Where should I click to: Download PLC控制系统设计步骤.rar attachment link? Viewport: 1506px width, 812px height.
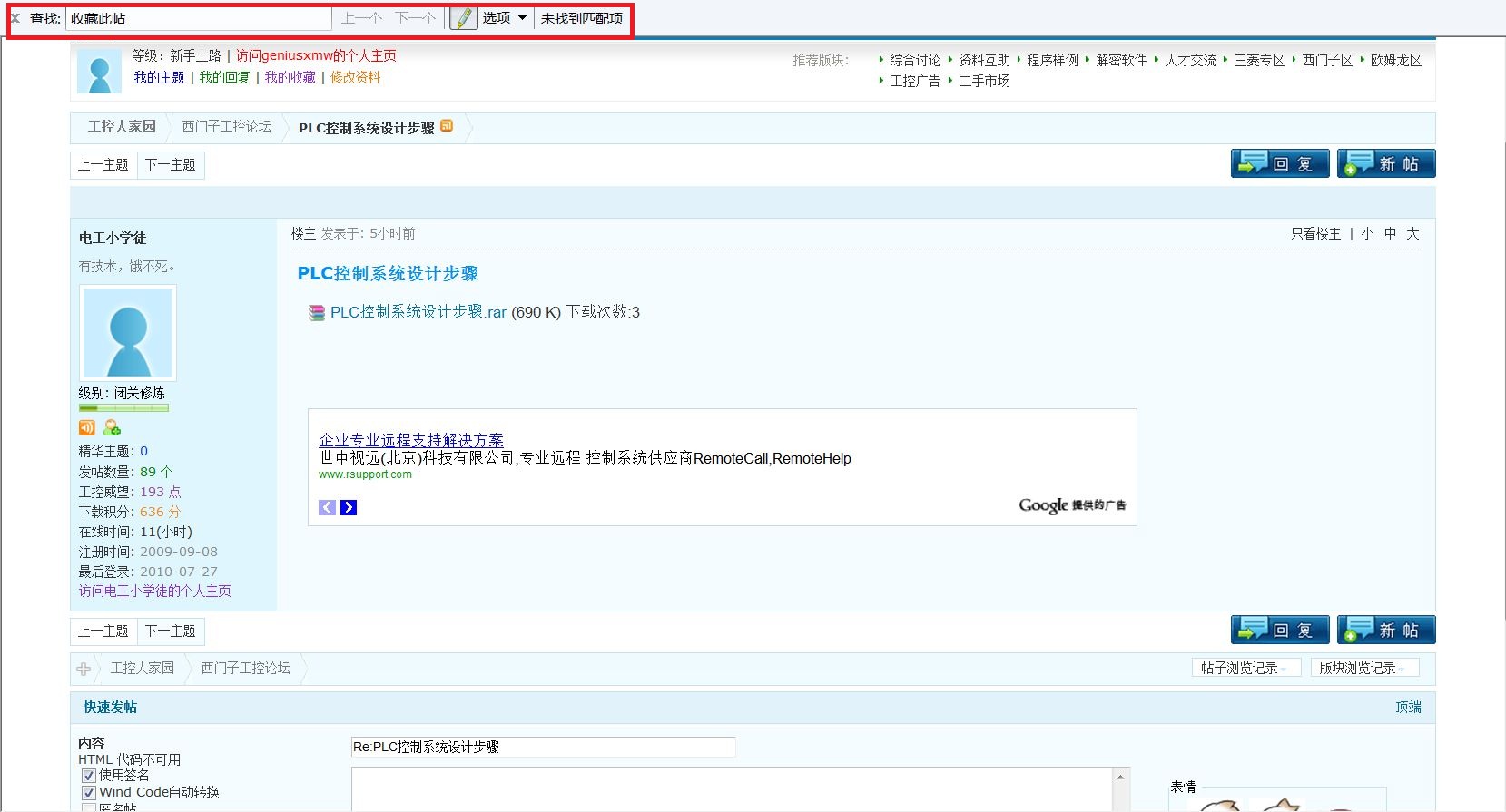pos(418,312)
